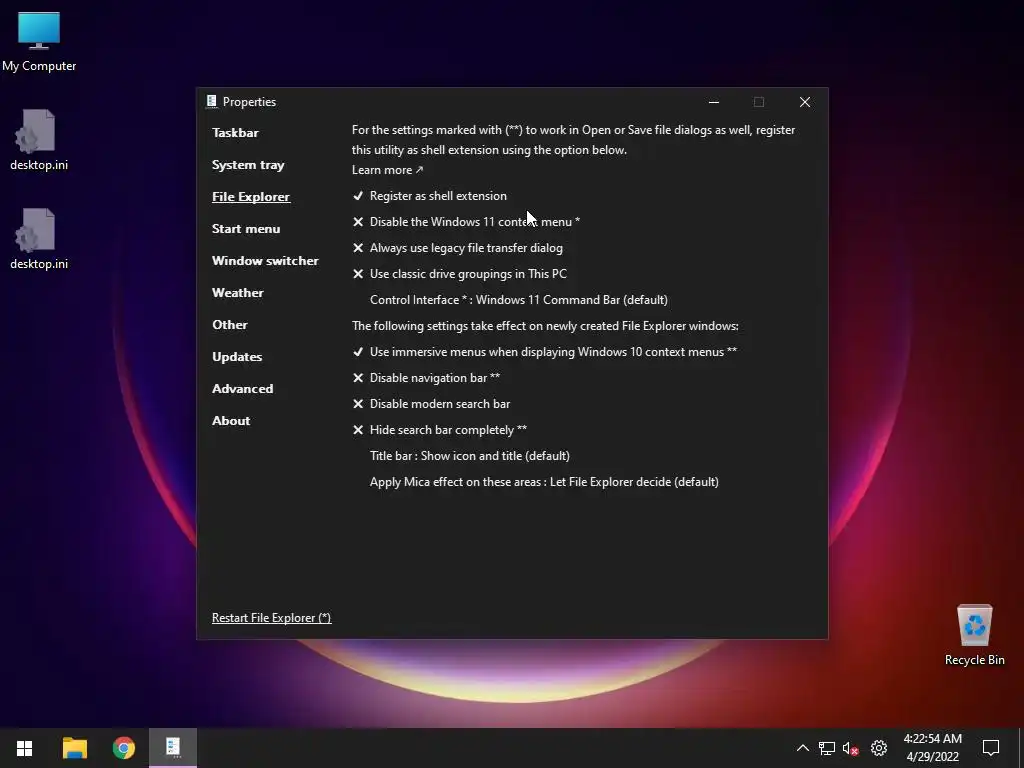Screen dimensions: 1024x768
Task: Open the Title bar display dropdown
Action: [470, 456]
